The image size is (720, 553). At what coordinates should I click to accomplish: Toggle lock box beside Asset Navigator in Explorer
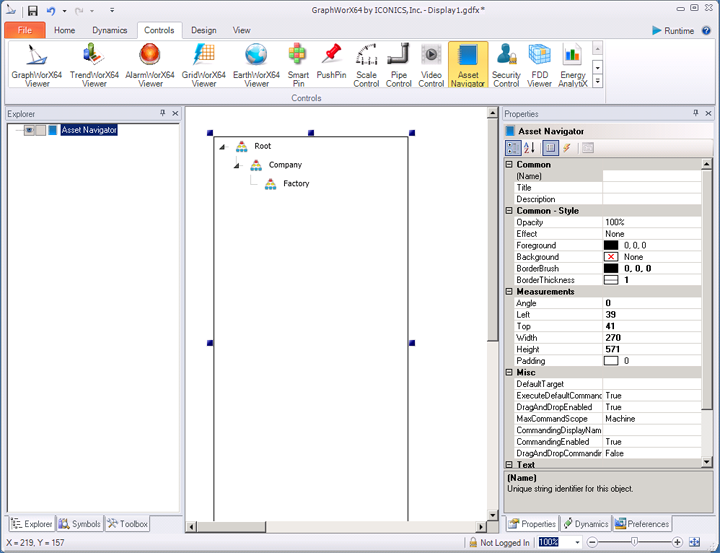41,130
